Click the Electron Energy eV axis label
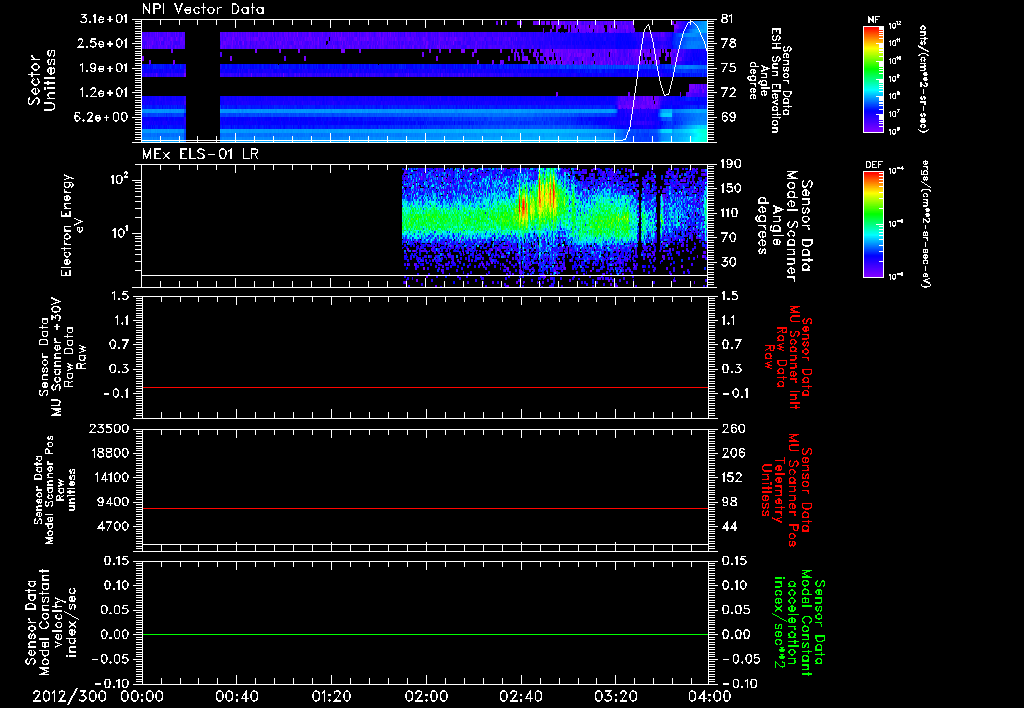 point(72,225)
